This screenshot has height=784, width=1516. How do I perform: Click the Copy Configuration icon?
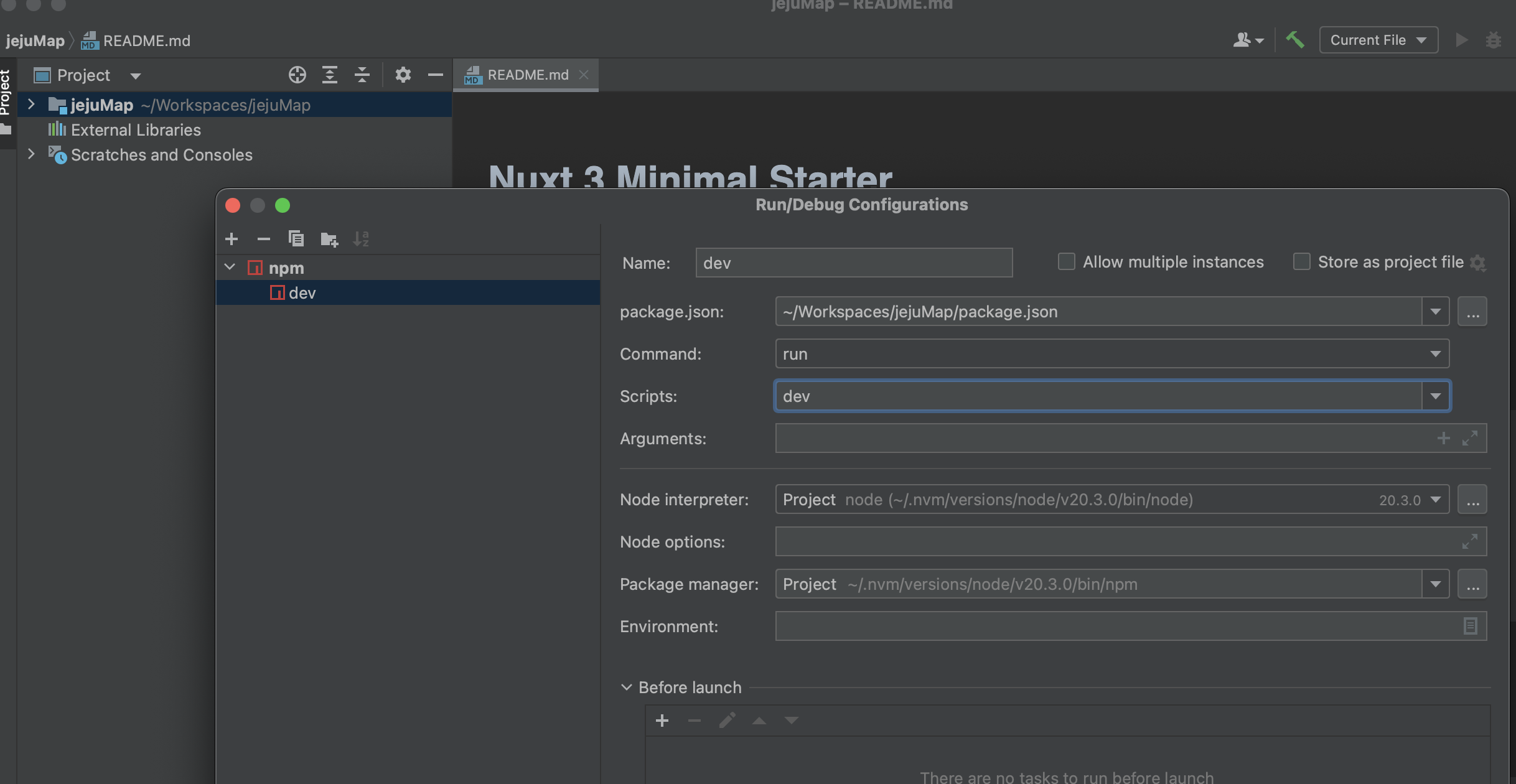(x=296, y=239)
